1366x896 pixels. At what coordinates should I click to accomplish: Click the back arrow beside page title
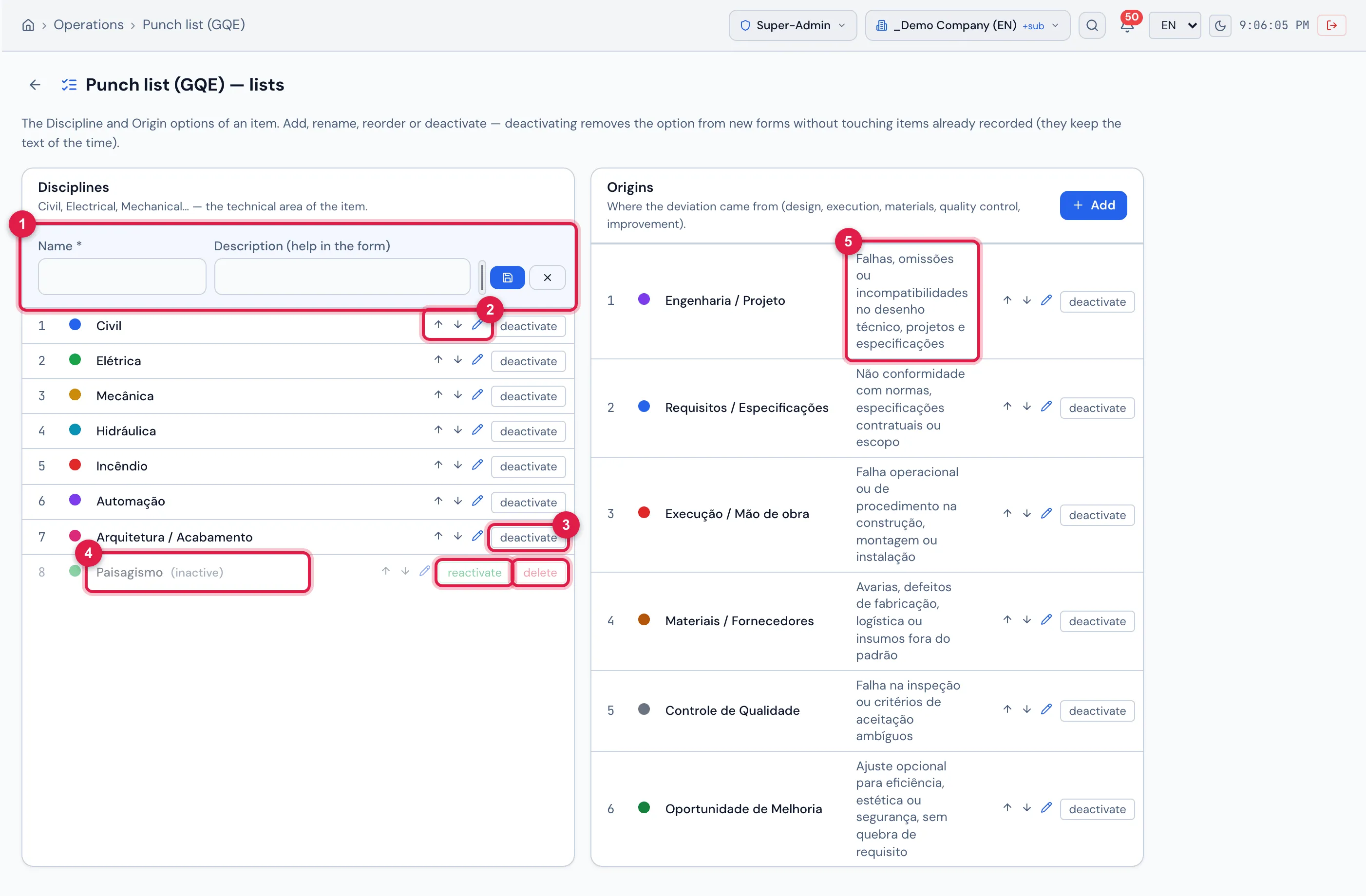click(35, 85)
